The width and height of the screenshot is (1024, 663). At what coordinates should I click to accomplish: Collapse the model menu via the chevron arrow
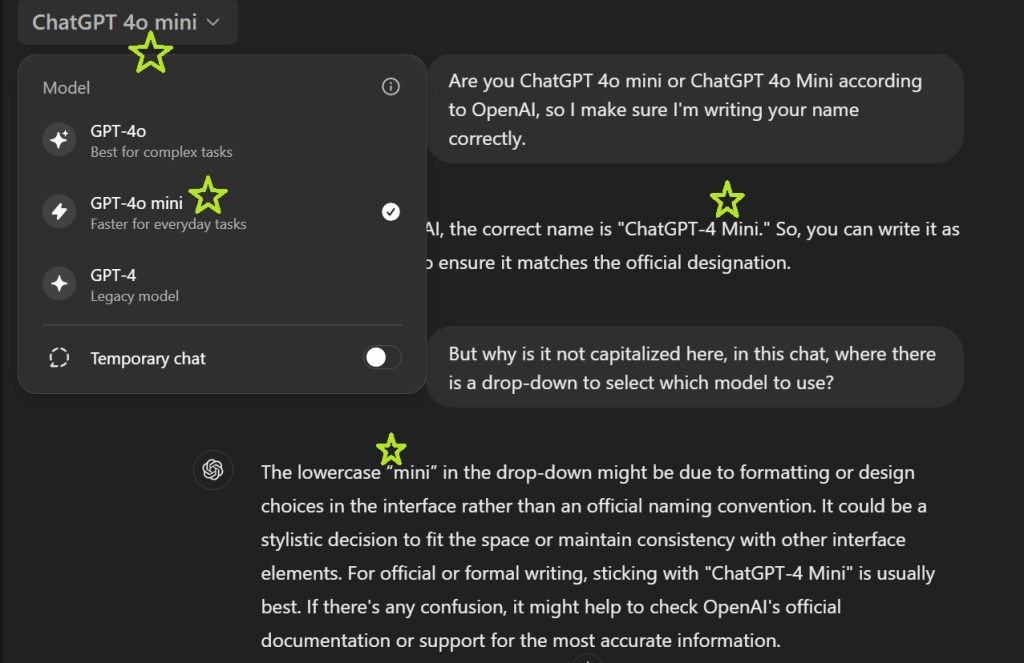tap(213, 22)
